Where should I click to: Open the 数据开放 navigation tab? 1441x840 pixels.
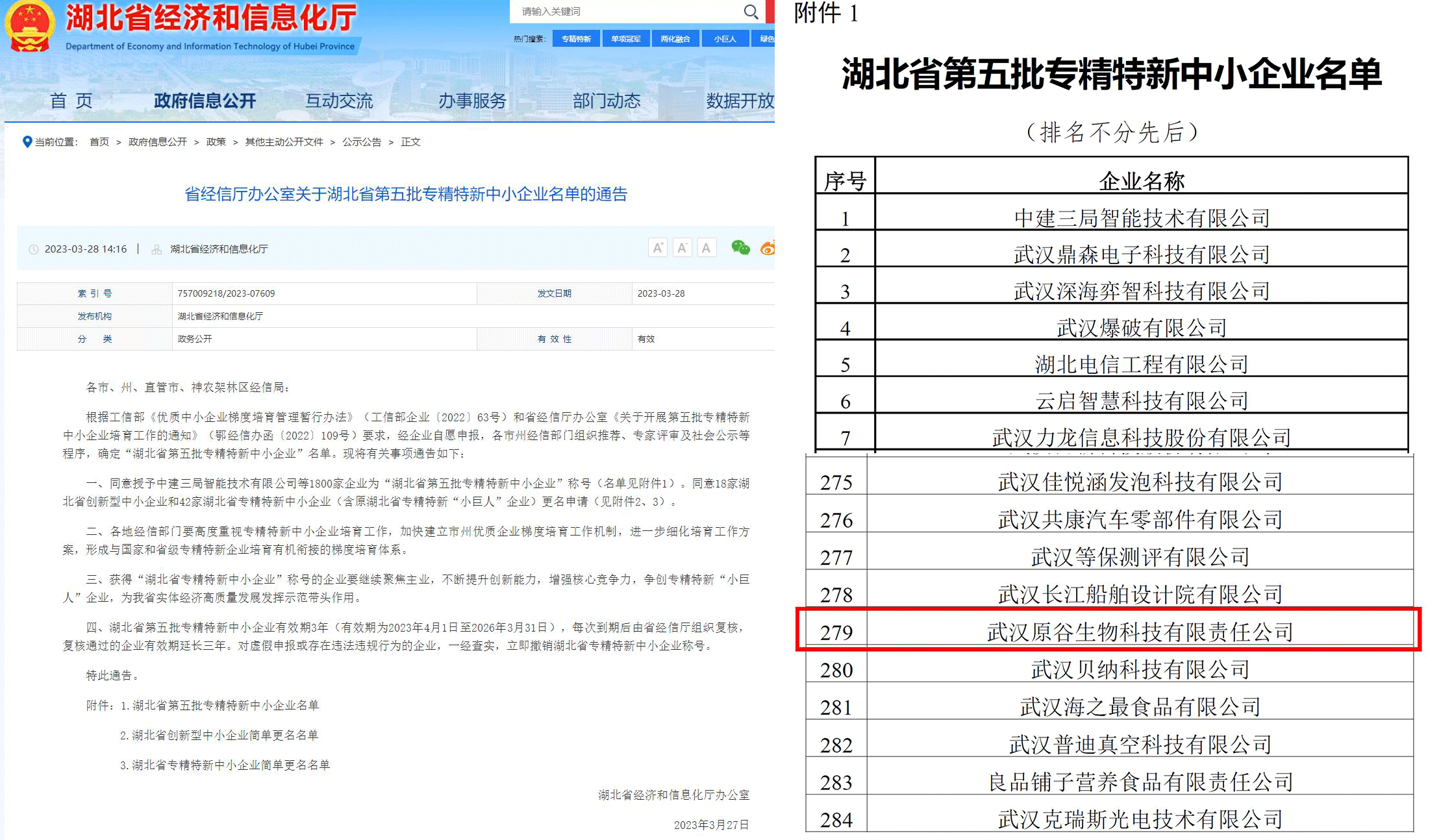click(x=740, y=101)
